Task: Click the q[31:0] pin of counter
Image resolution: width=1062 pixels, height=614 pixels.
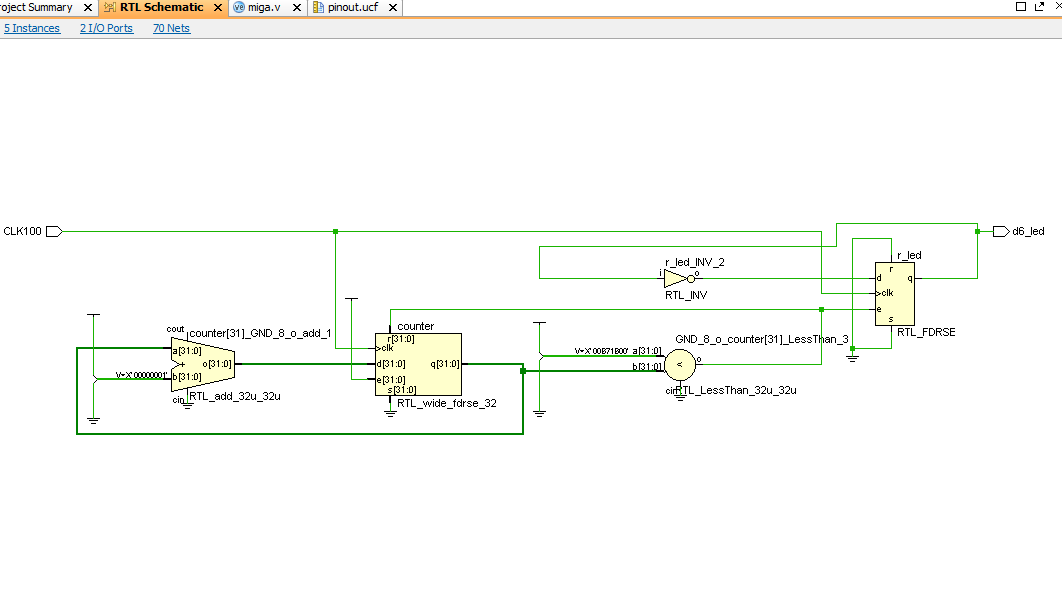Action: click(444, 364)
